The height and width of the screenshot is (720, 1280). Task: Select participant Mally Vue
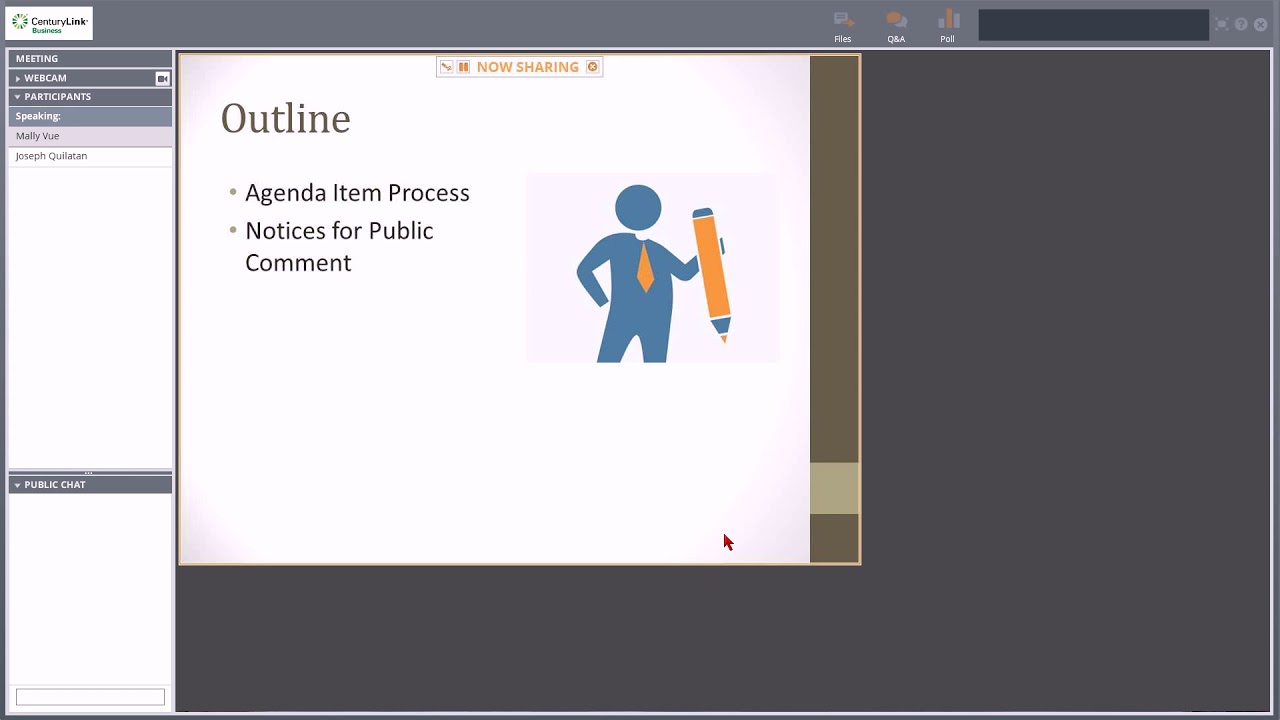(90, 136)
